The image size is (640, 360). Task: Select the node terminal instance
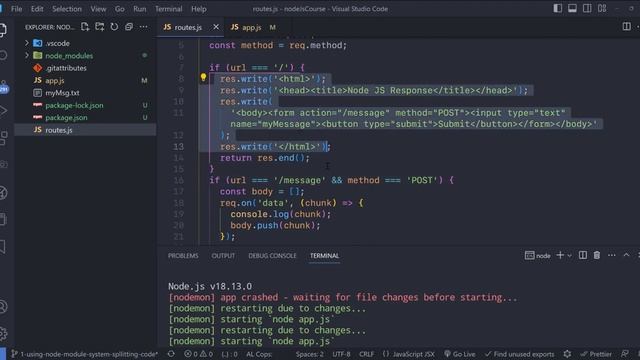(x=538, y=256)
